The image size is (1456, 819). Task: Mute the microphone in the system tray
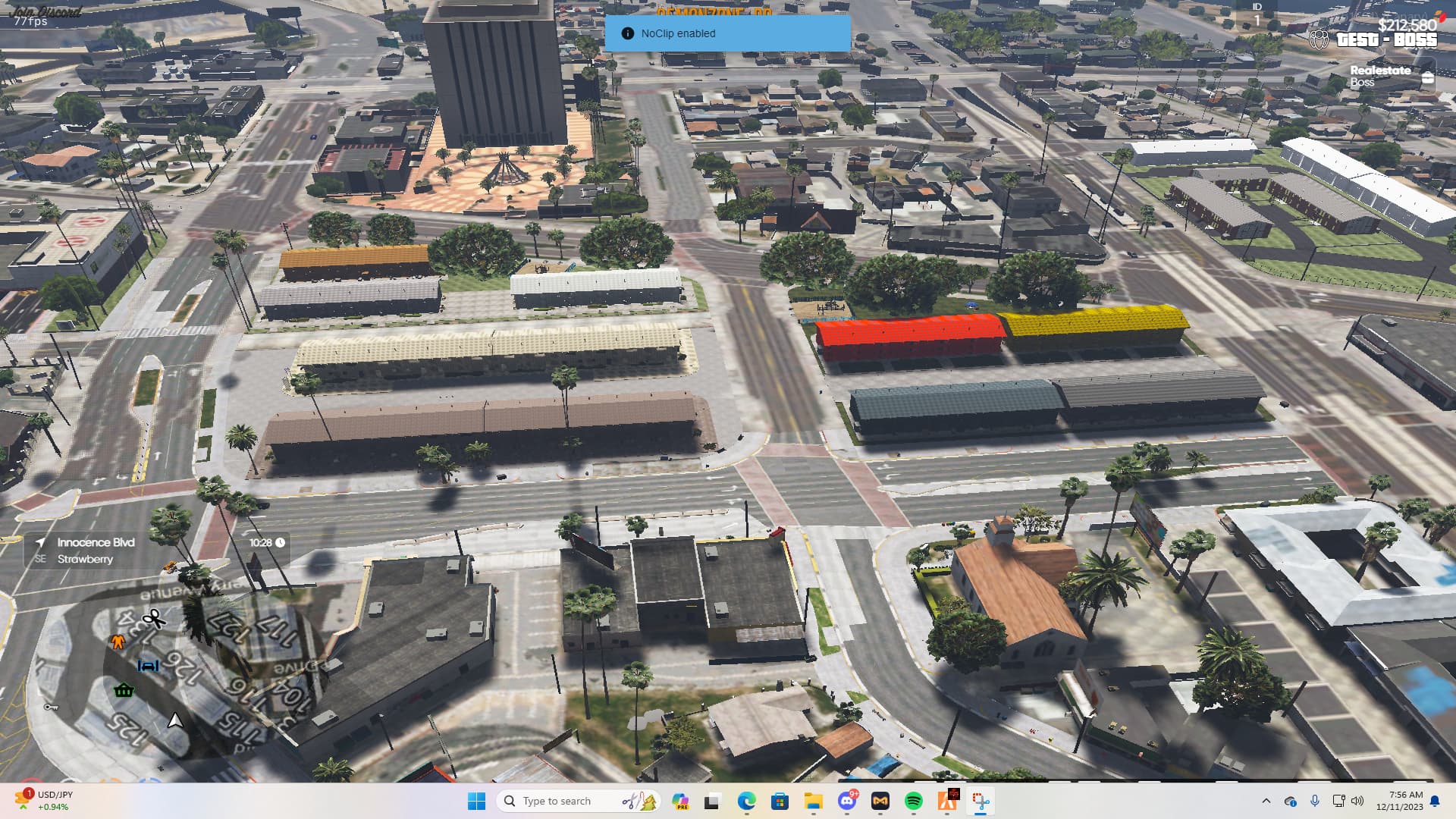[x=1315, y=801]
